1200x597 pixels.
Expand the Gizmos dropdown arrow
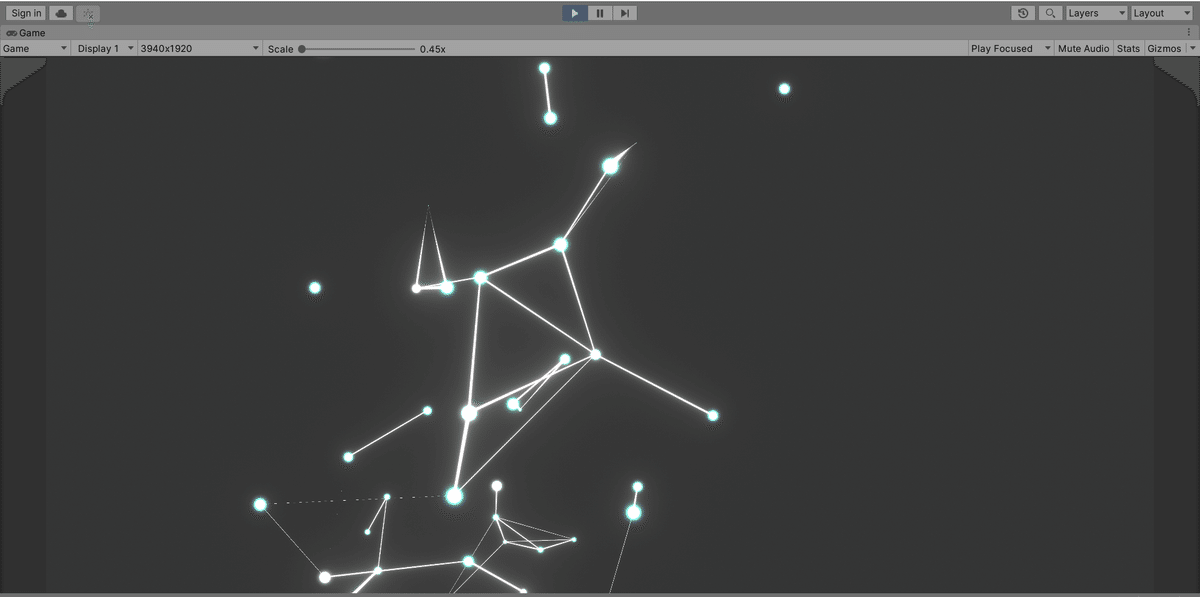(1192, 48)
